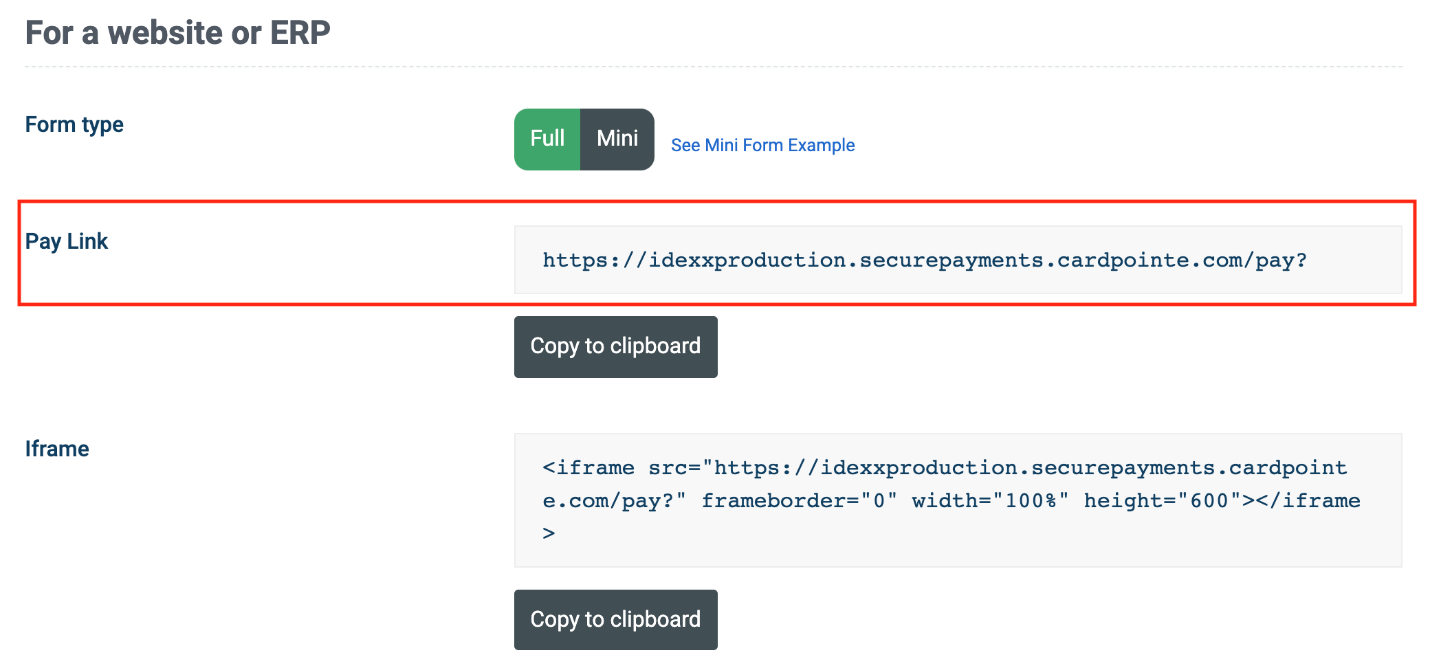The image size is (1430, 668).
Task: Click the "For a website or ERP" heading
Action: pos(177,33)
